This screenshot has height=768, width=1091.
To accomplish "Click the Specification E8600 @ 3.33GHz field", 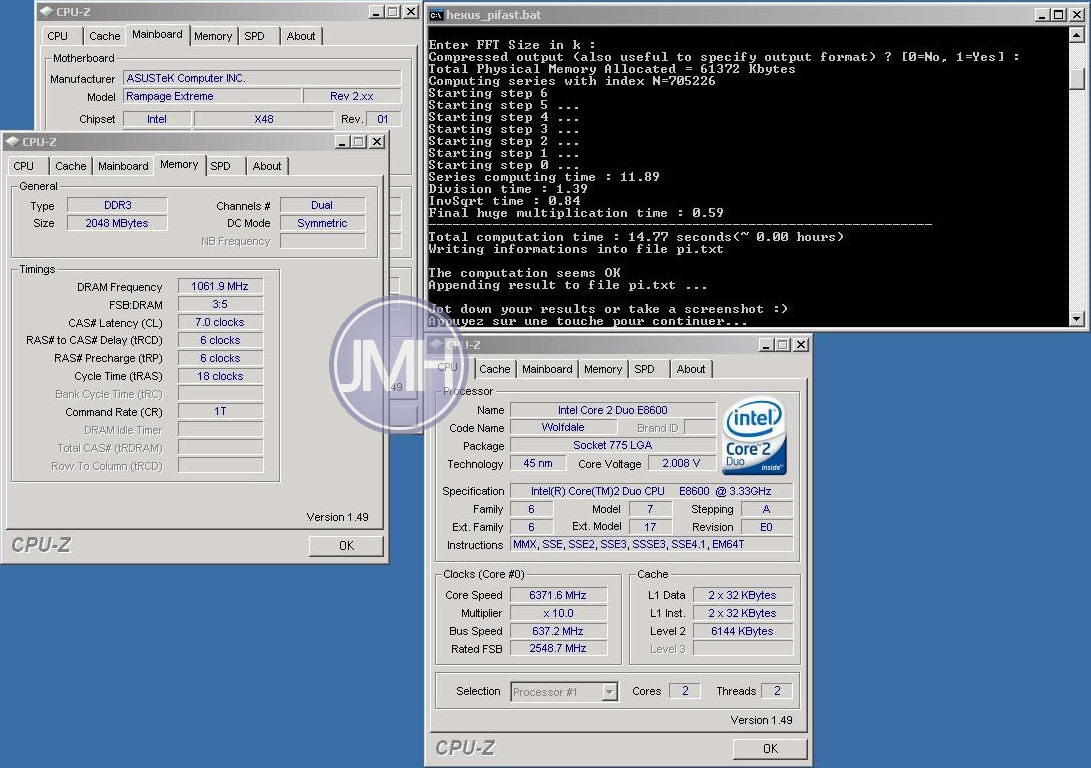I will (651, 491).
